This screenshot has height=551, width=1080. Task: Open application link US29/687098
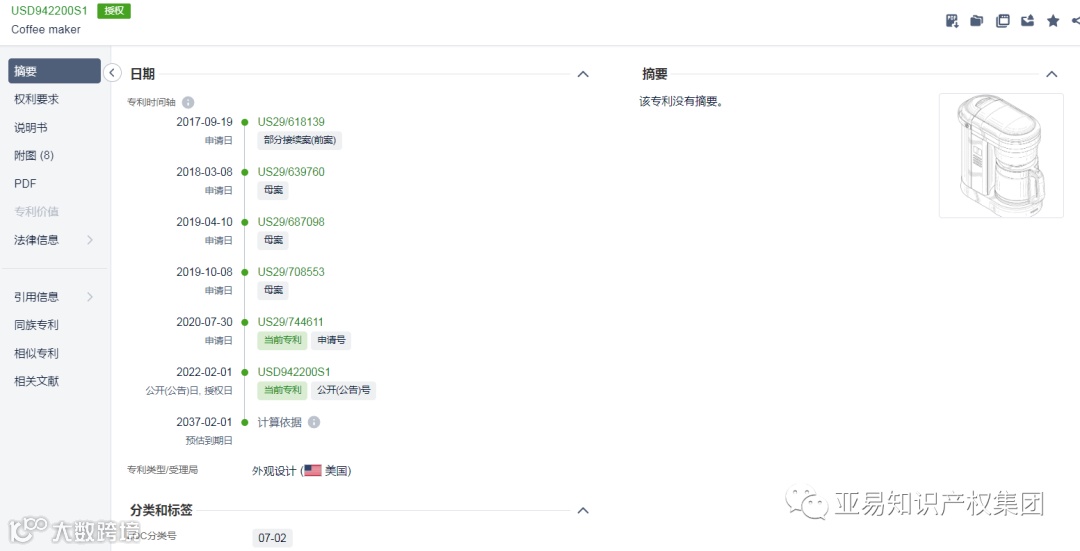pos(291,222)
